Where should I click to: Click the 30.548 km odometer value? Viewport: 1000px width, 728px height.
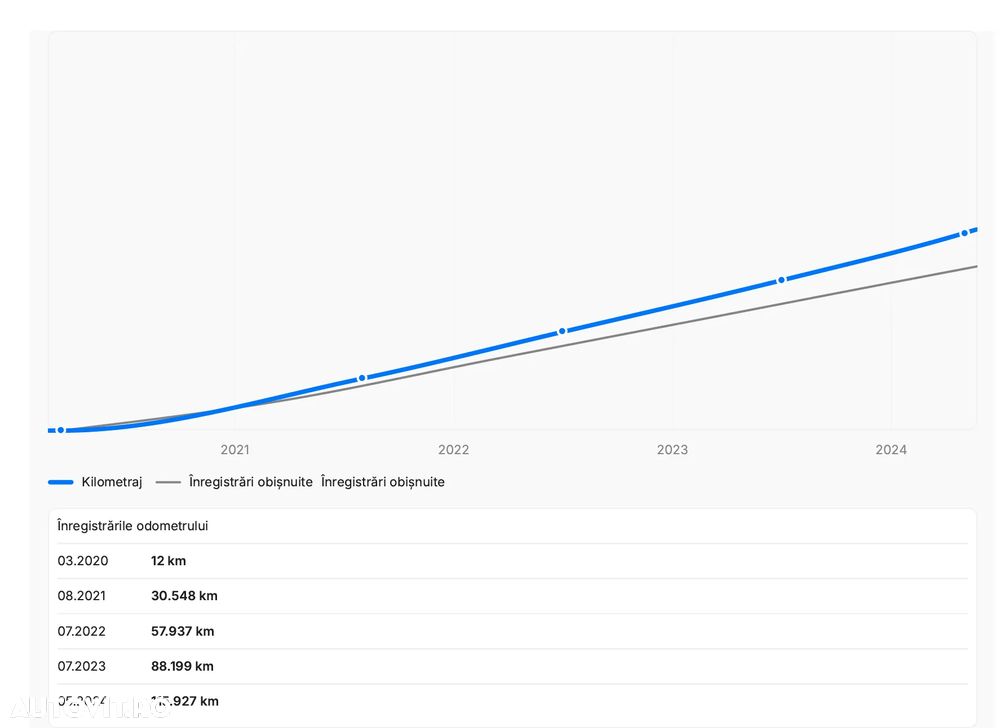184,596
